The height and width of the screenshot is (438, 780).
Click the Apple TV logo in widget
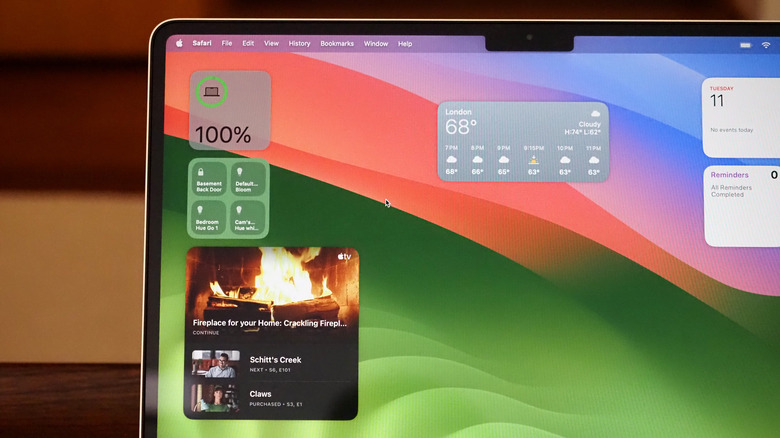click(x=344, y=256)
